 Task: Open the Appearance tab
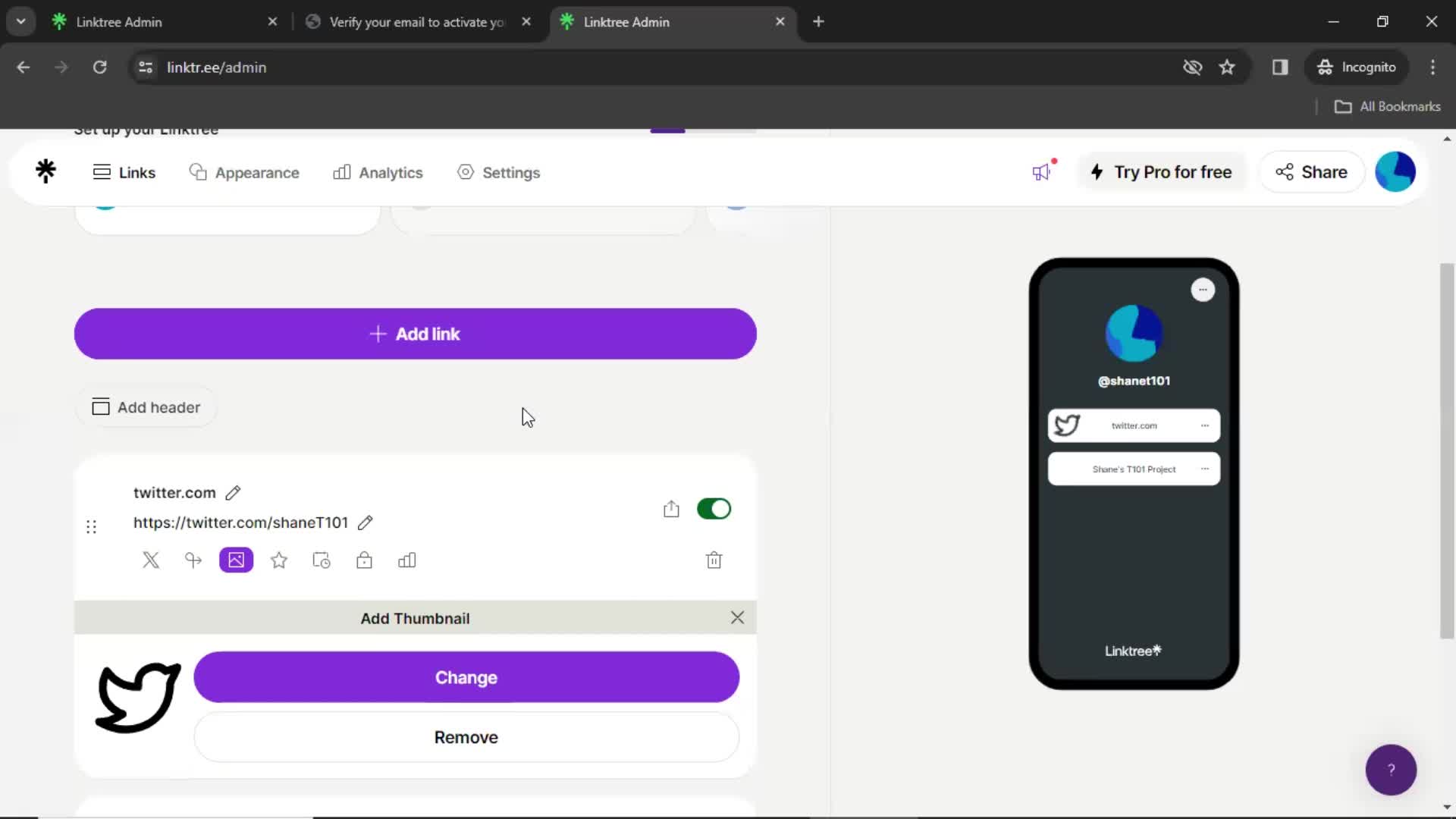(x=244, y=173)
